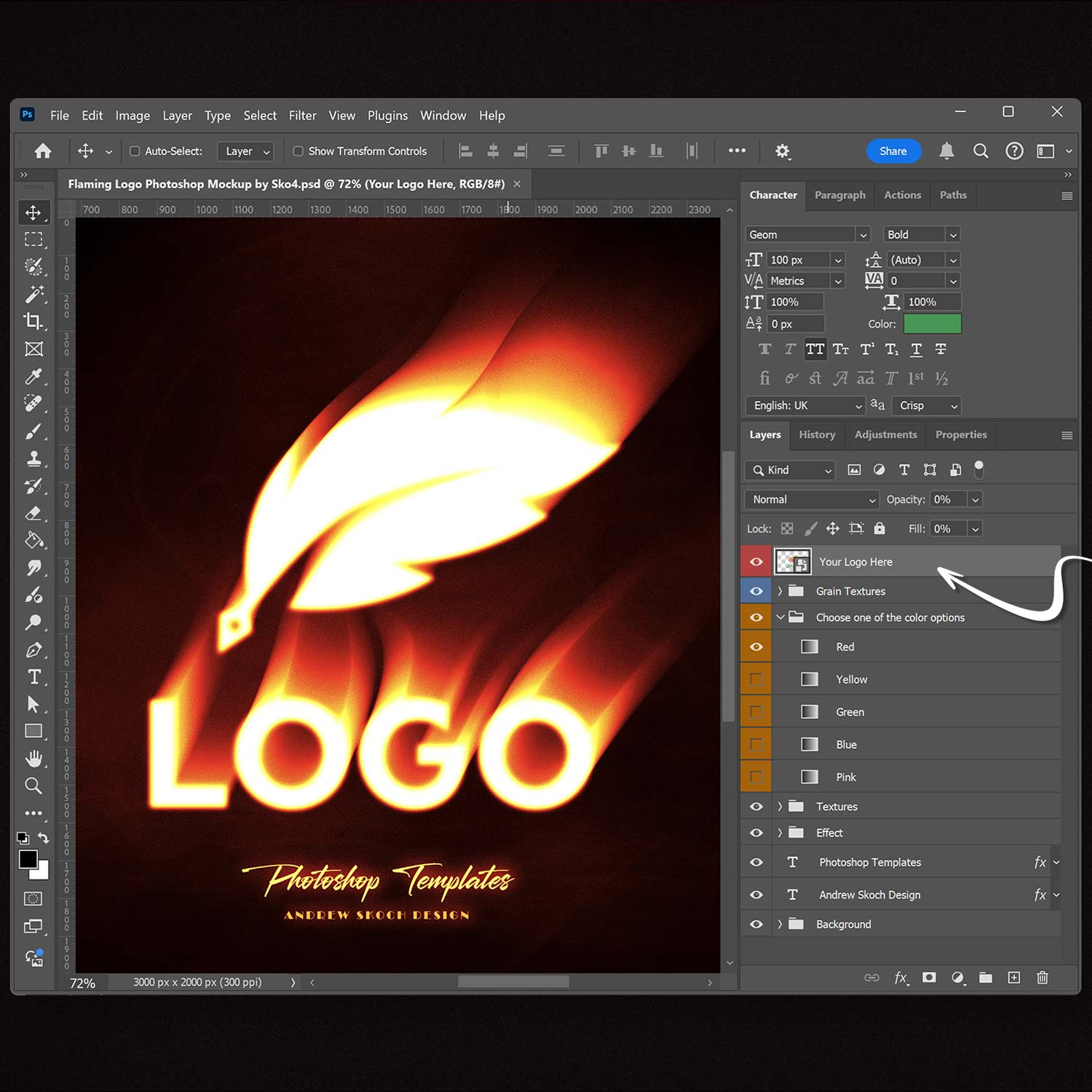Screen dimensions: 1092x1092
Task: Delete layer with trash icon
Action: pos(1042,978)
